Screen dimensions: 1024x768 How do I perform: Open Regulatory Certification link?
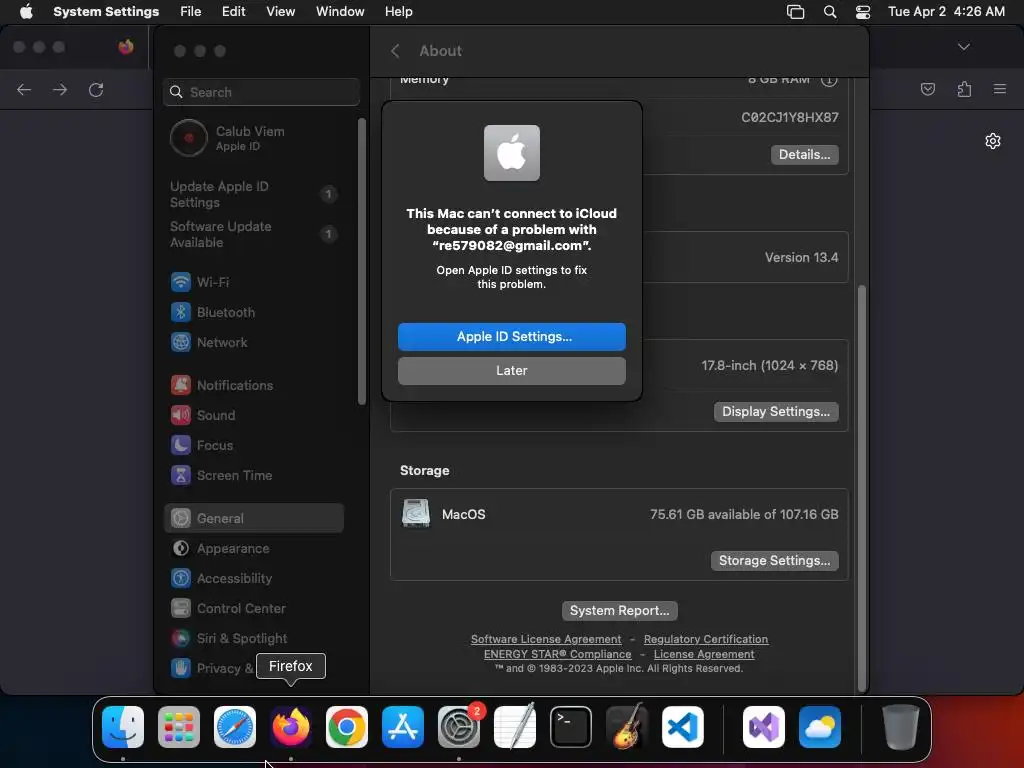(x=705, y=639)
